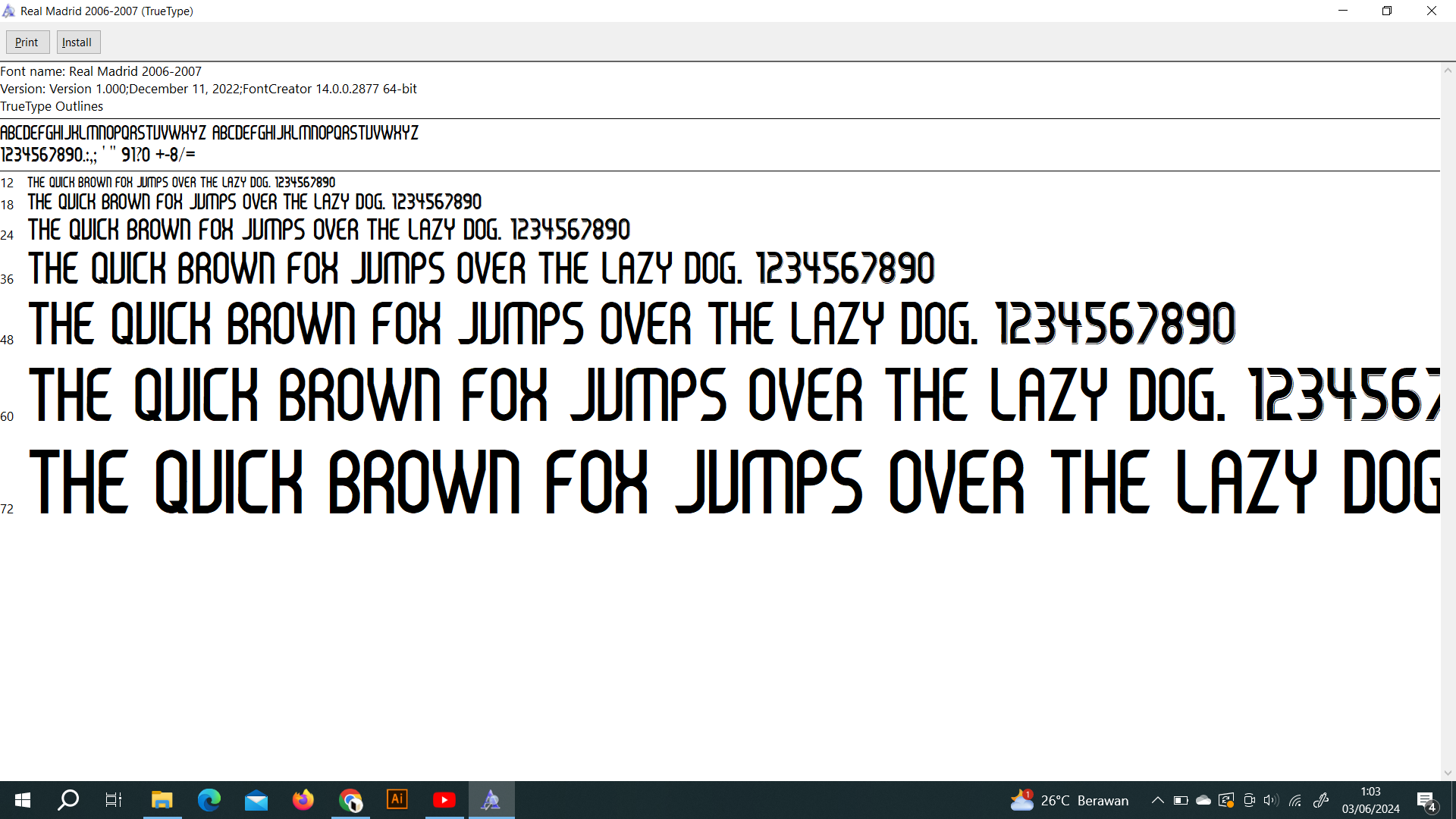Launch Firefox from taskbar
Image resolution: width=1456 pixels, height=819 pixels.
tap(303, 800)
